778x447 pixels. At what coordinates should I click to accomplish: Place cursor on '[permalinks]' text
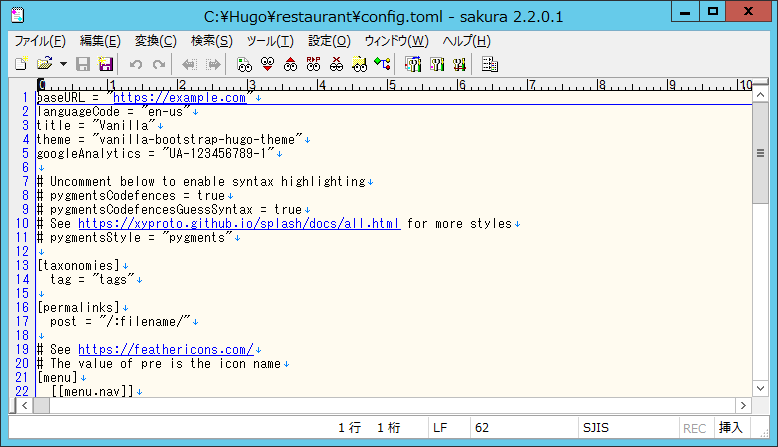[x=78, y=308]
